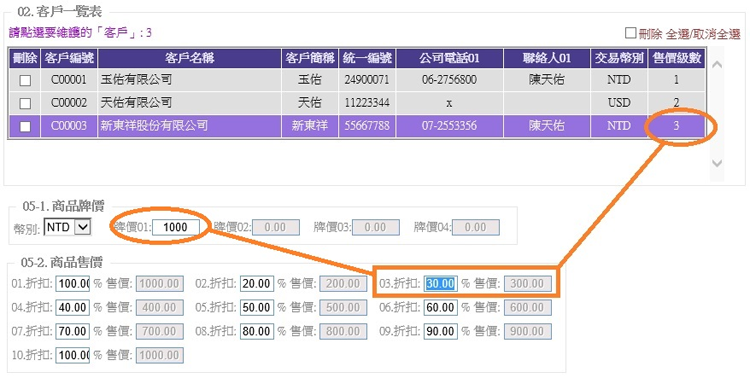Click the 05.折扣 field showing 50.00
Screen dimensions: 750x378
(x=257, y=308)
